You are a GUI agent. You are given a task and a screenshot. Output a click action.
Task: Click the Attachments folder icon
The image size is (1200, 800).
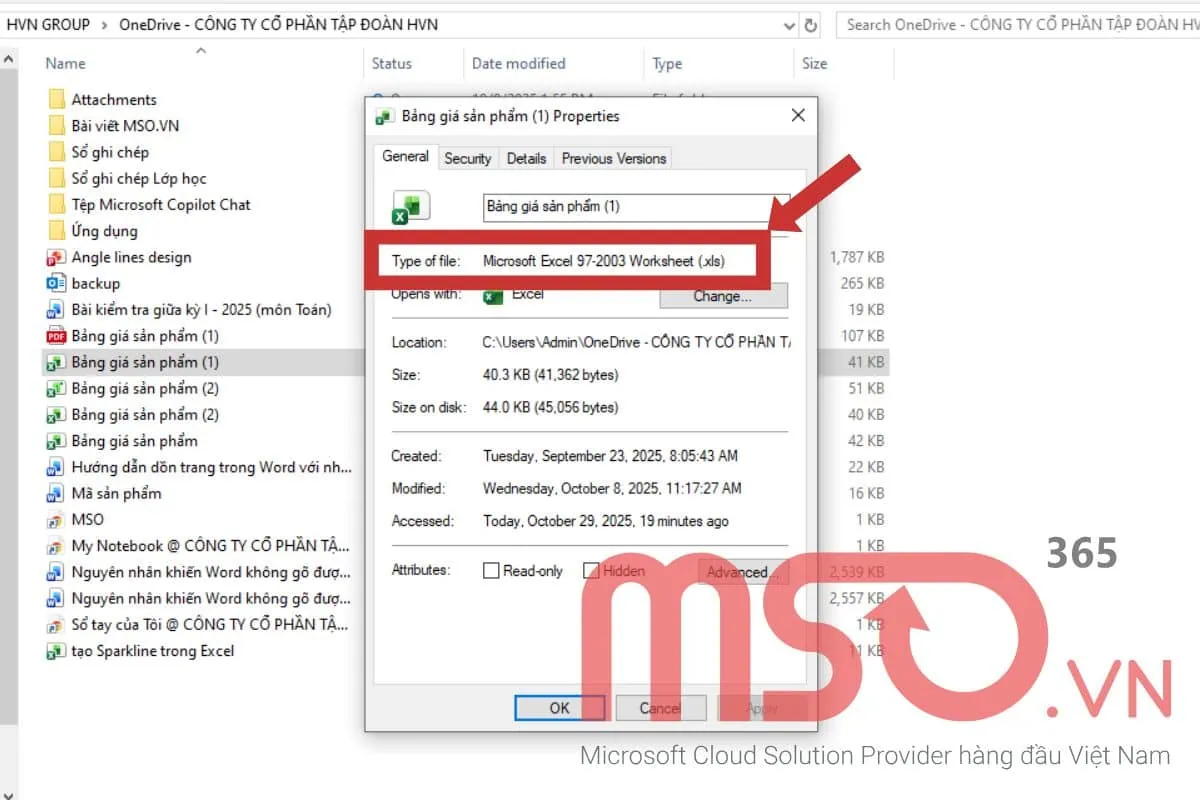[x=57, y=100]
